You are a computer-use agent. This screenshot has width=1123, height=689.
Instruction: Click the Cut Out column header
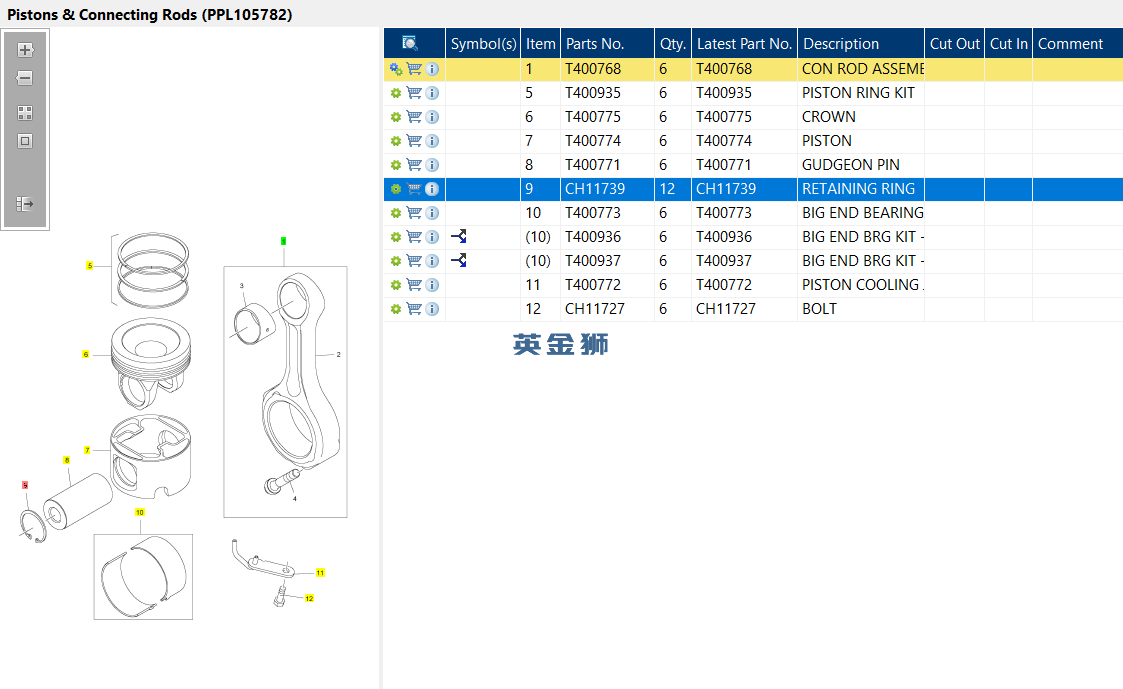[x=955, y=44]
